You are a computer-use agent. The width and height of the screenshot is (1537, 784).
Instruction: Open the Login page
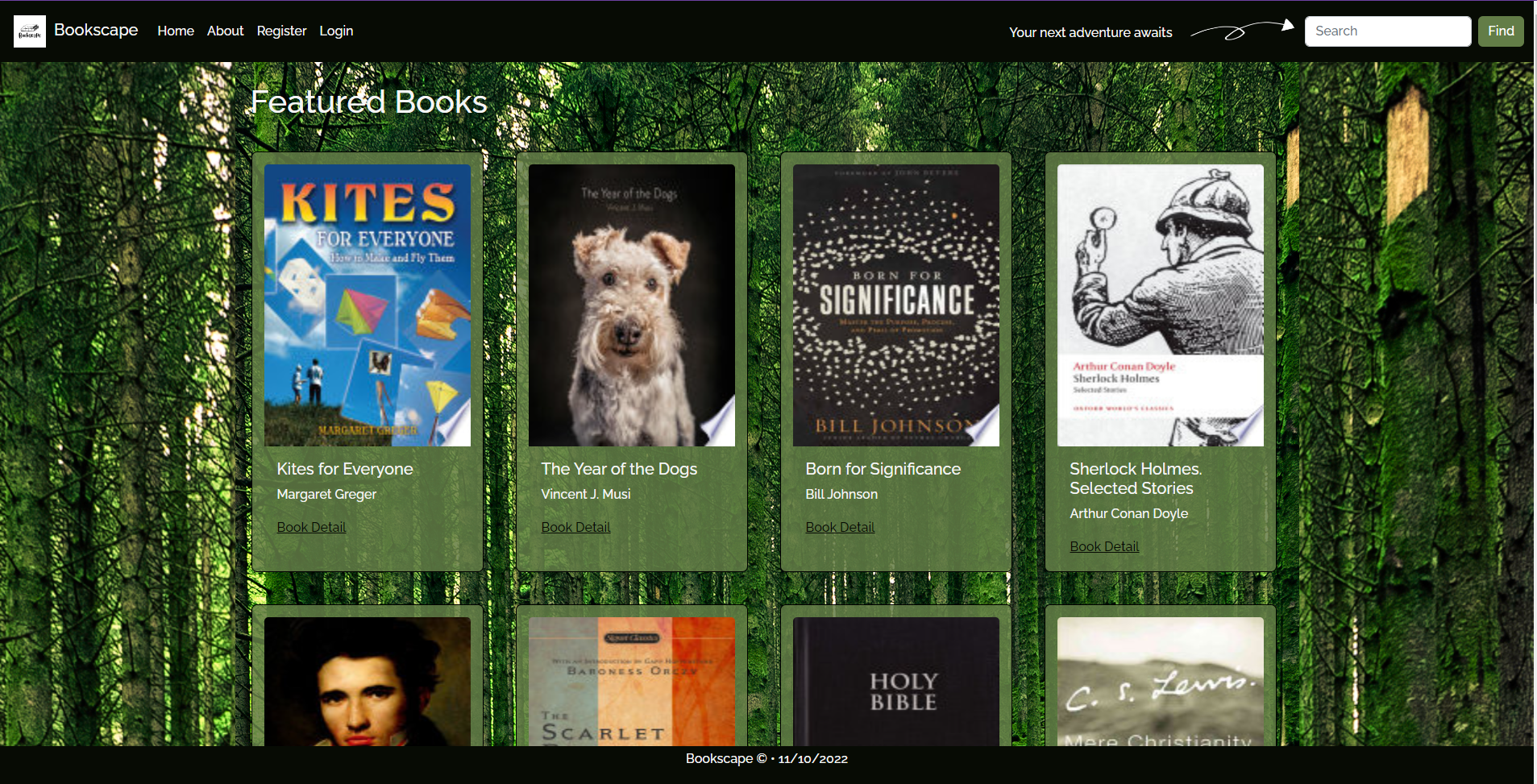coord(336,31)
